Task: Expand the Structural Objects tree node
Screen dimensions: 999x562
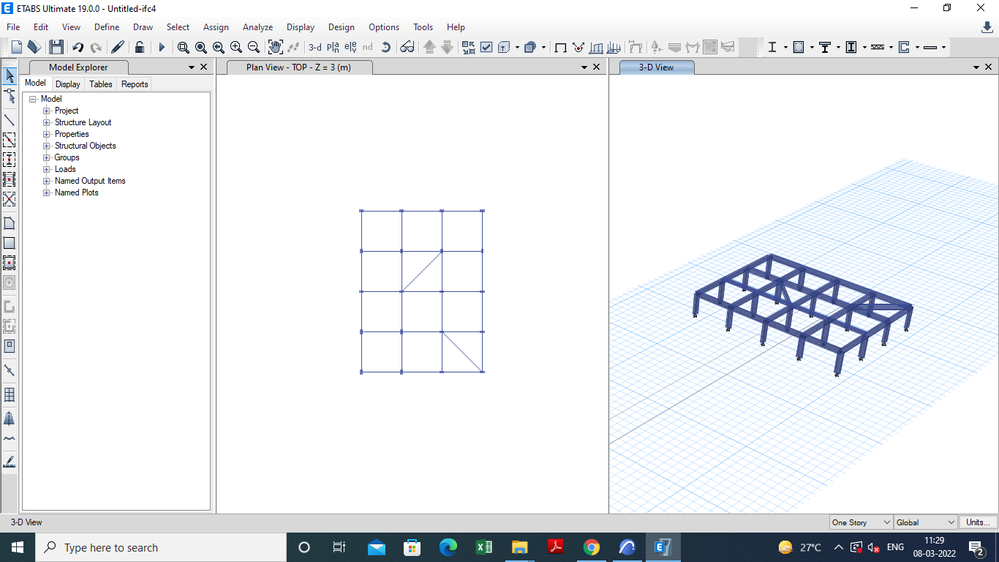Action: click(x=46, y=146)
